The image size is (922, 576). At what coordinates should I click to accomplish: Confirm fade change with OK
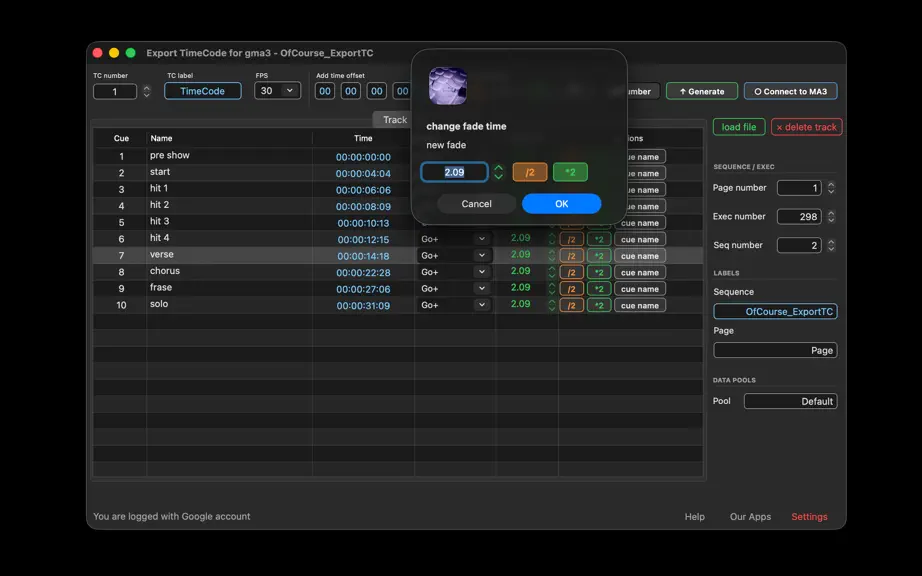click(562, 203)
